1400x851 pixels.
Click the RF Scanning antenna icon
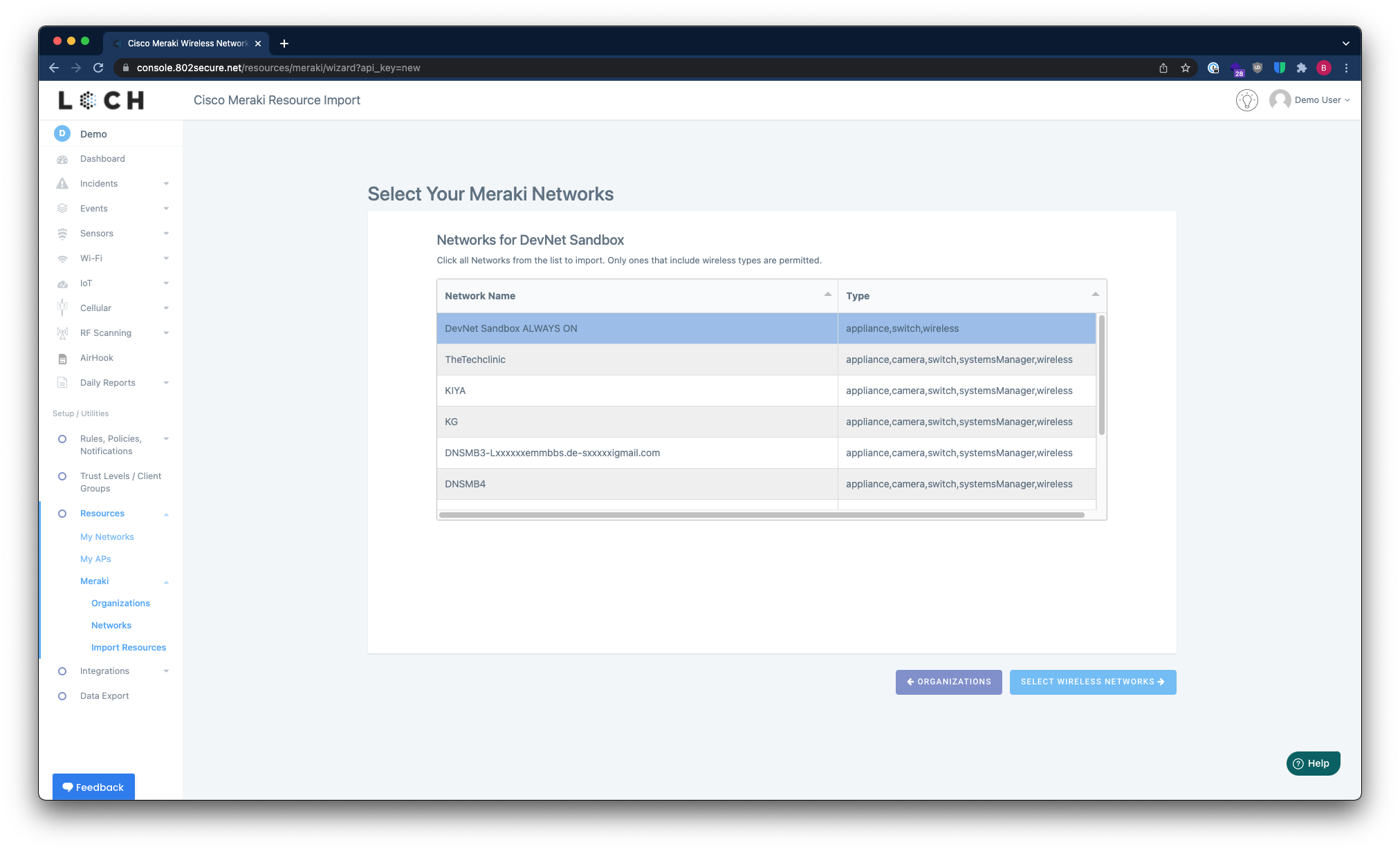pos(62,333)
